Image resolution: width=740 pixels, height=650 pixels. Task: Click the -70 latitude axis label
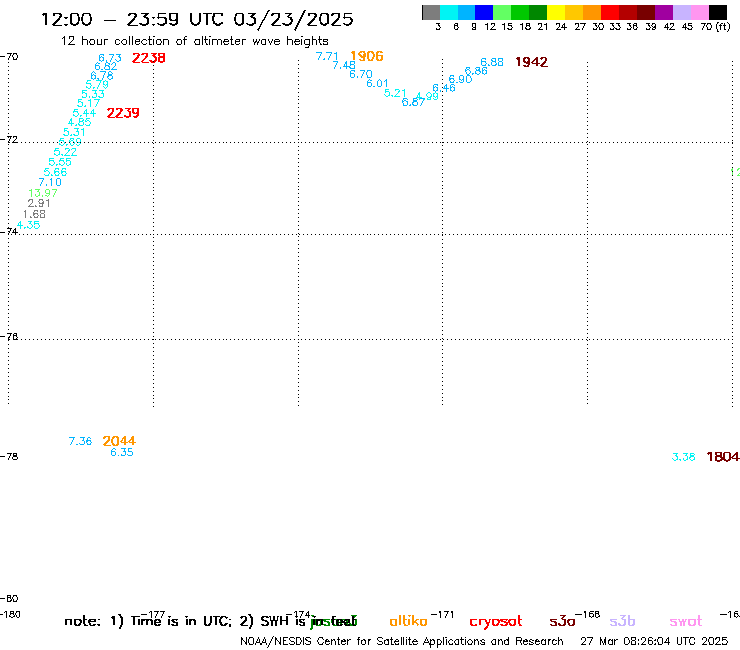click(10, 57)
